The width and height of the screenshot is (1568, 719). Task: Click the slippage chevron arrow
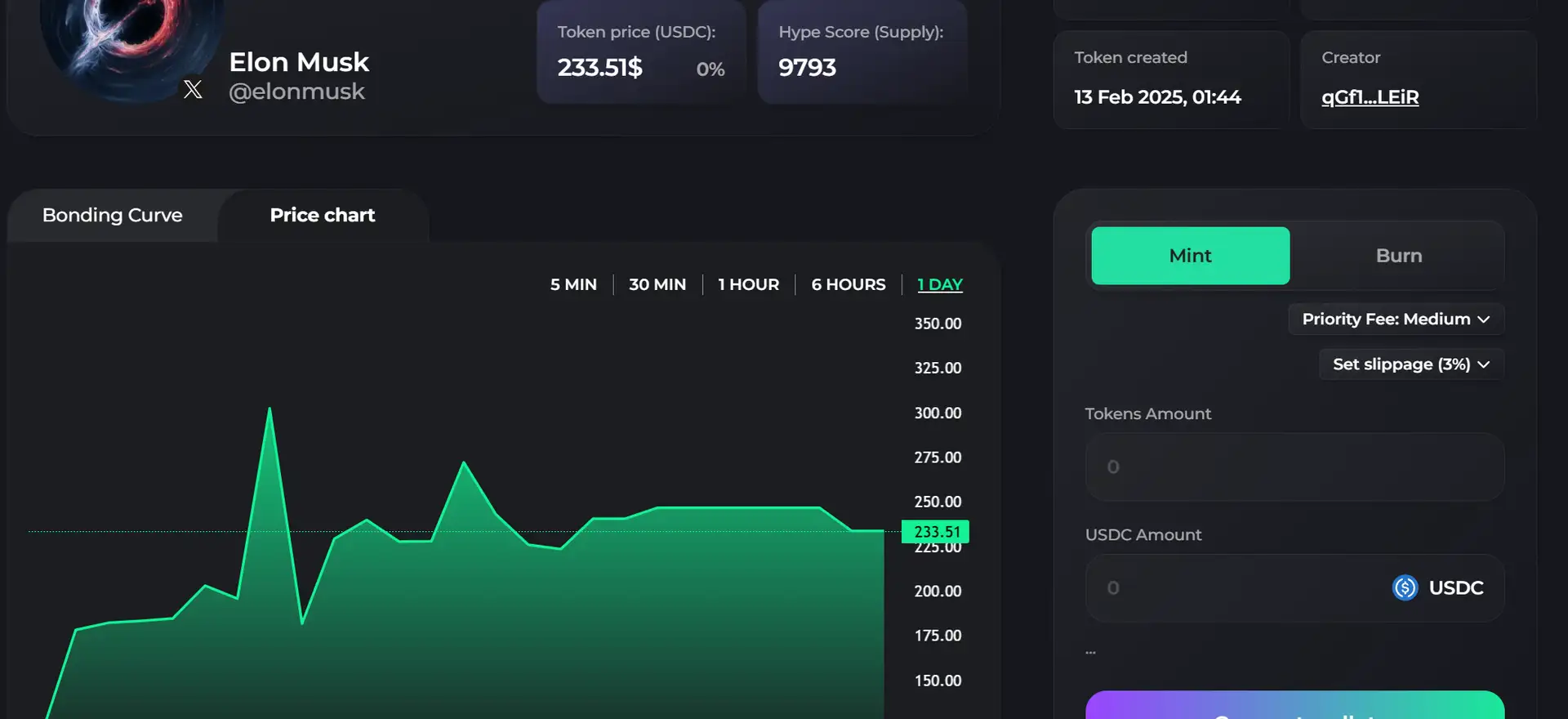click(1484, 364)
